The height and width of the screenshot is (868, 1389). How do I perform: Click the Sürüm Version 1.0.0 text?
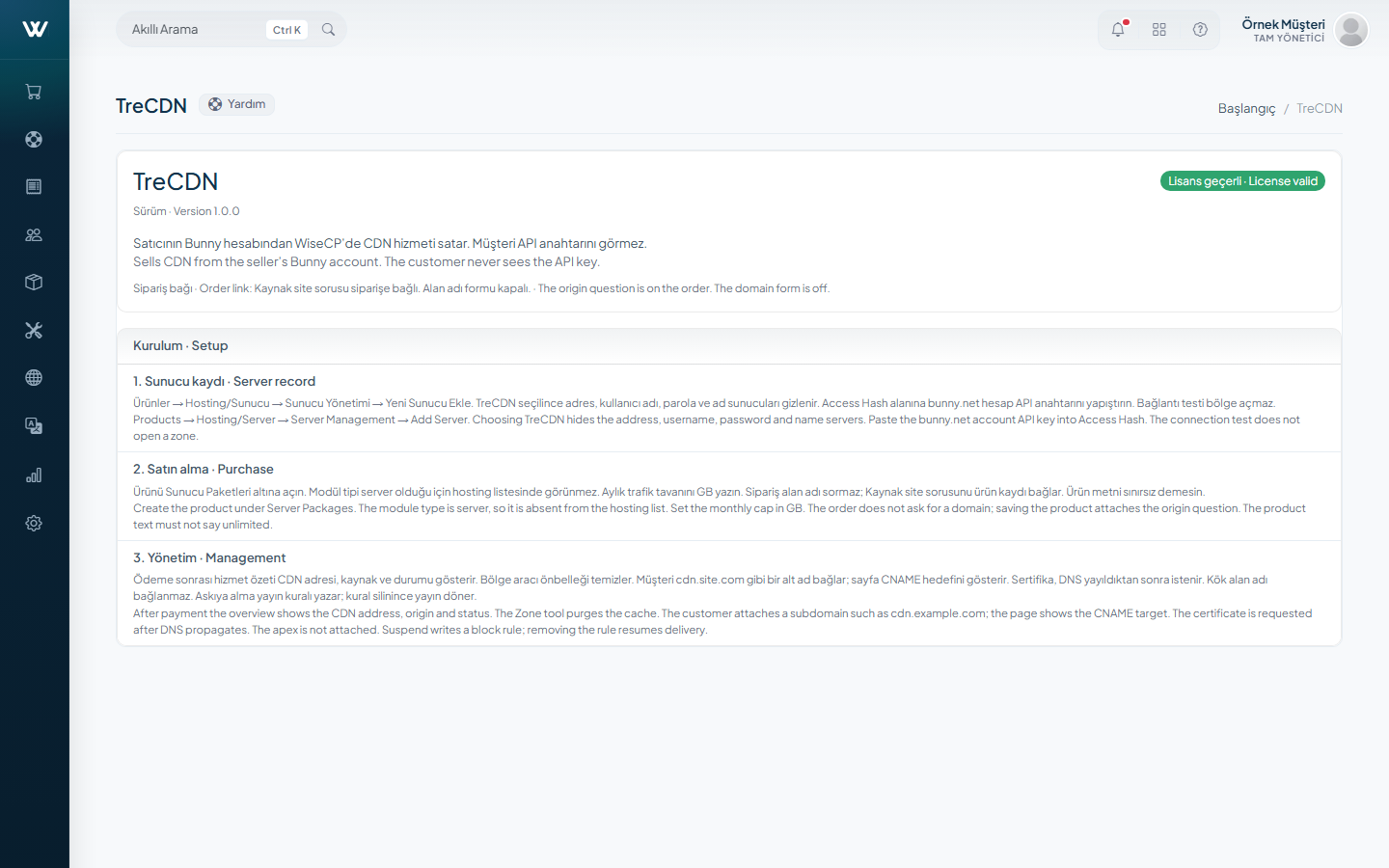pyautogui.click(x=186, y=211)
